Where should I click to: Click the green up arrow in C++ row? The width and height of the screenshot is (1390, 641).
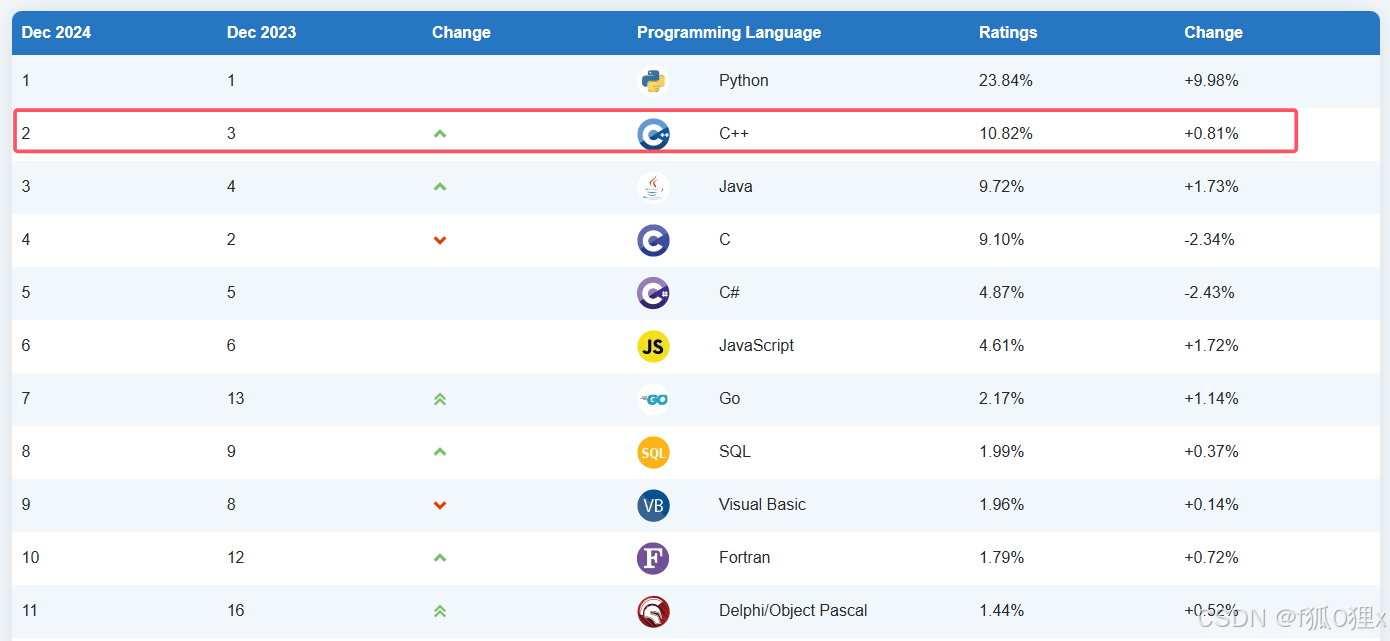coord(439,133)
